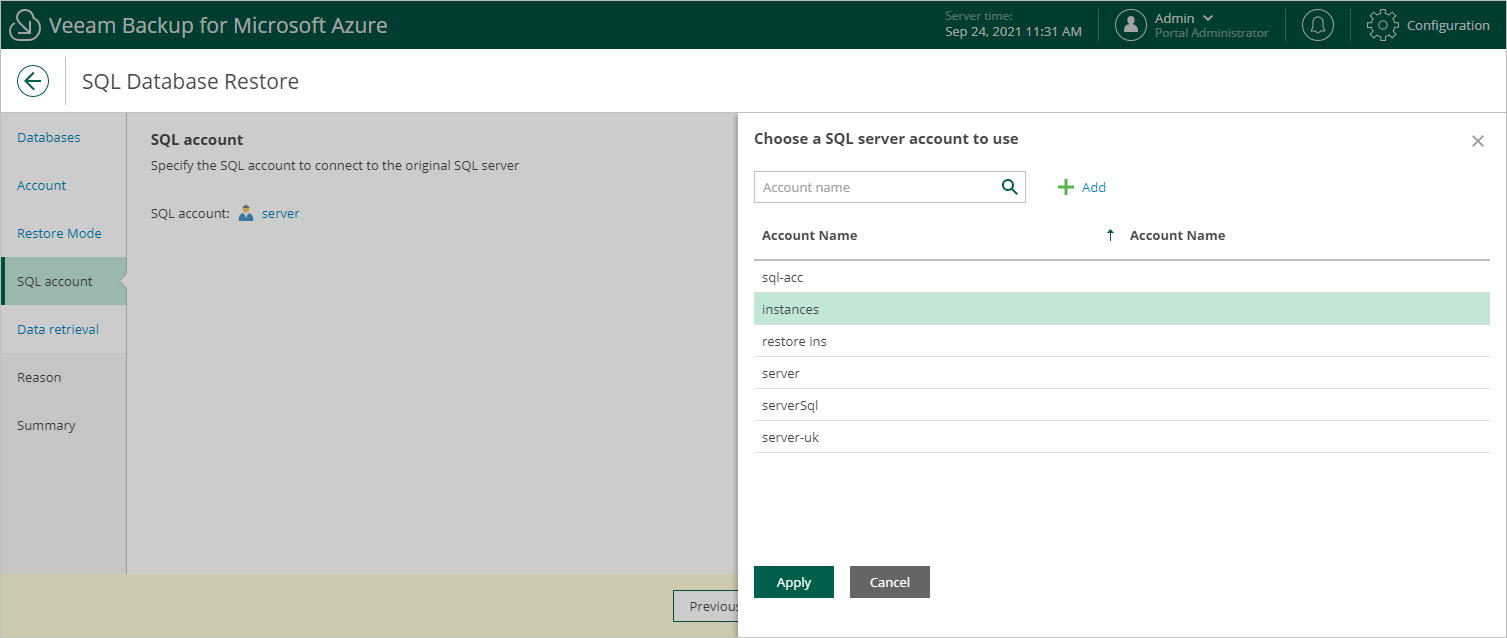This screenshot has height=638, width=1507.
Task: Click the server SQL account link
Action: (281, 213)
